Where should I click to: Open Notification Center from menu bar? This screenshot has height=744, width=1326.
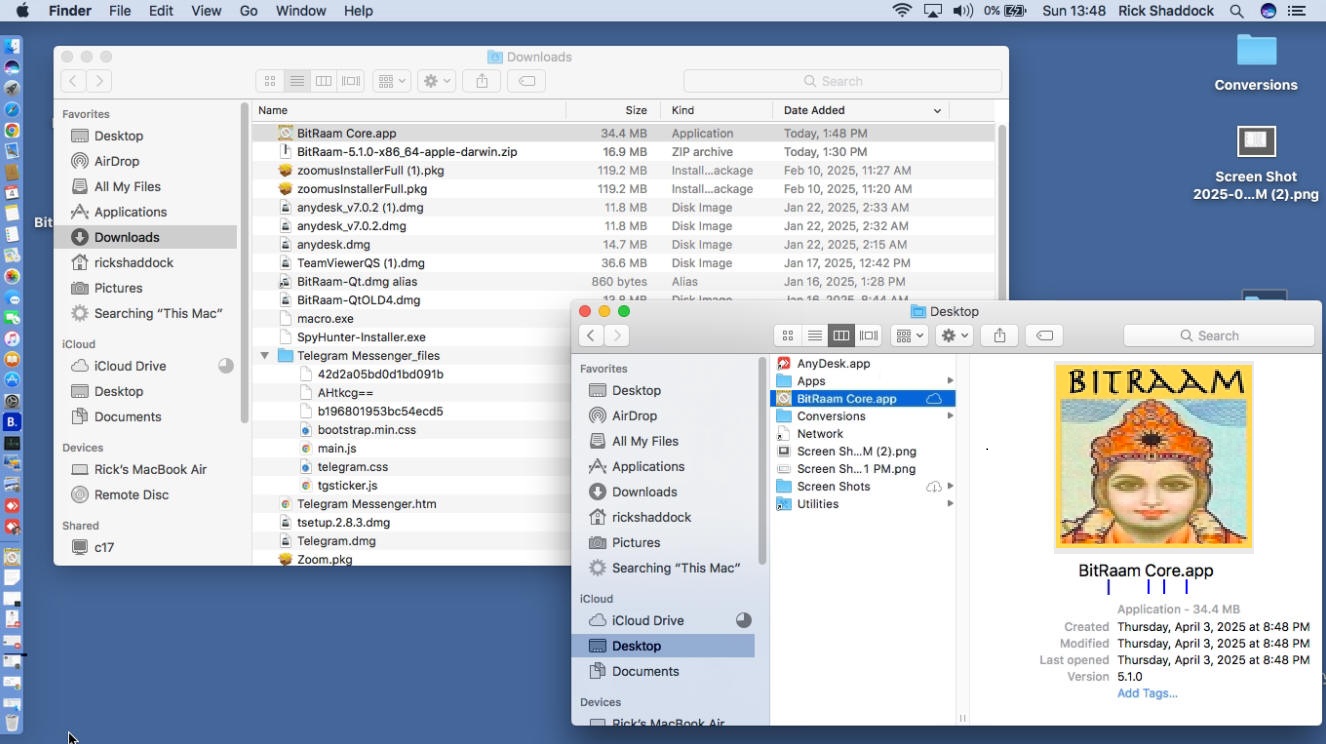tap(1297, 11)
